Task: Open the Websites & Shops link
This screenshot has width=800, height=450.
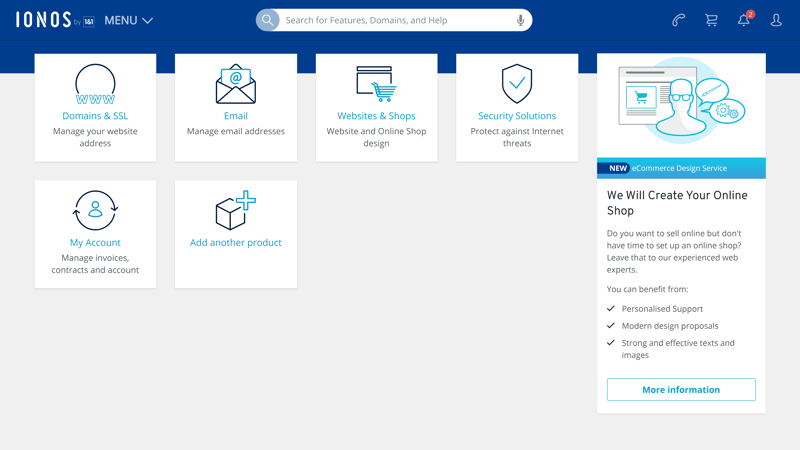Action: click(x=376, y=116)
